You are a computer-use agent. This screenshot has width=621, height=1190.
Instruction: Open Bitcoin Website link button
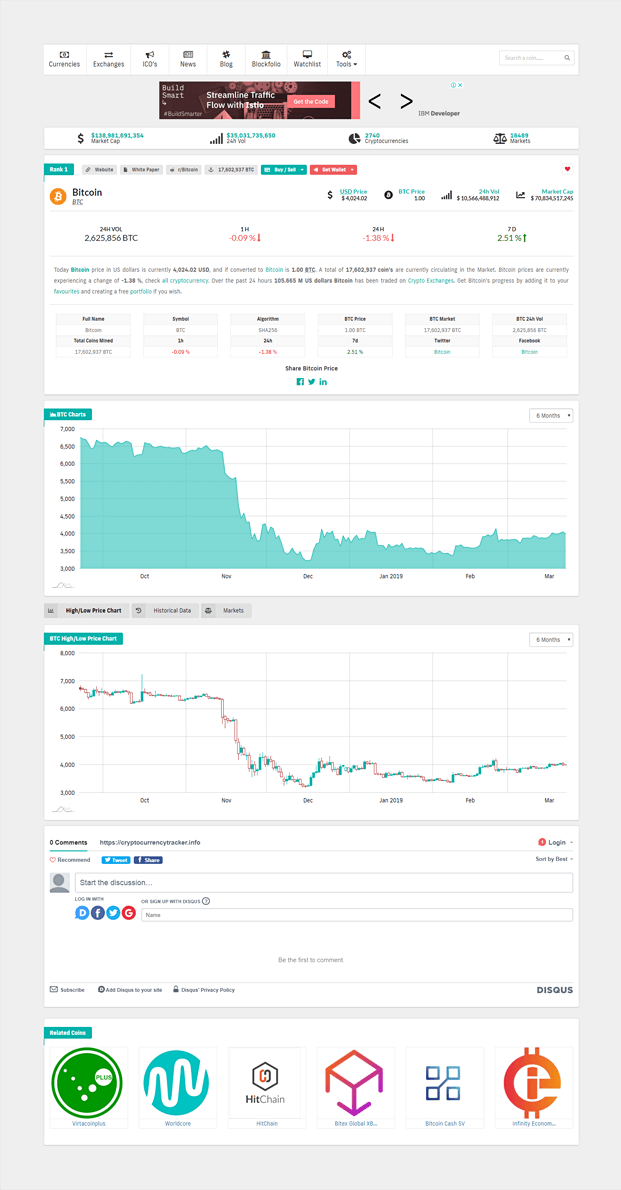click(x=100, y=170)
